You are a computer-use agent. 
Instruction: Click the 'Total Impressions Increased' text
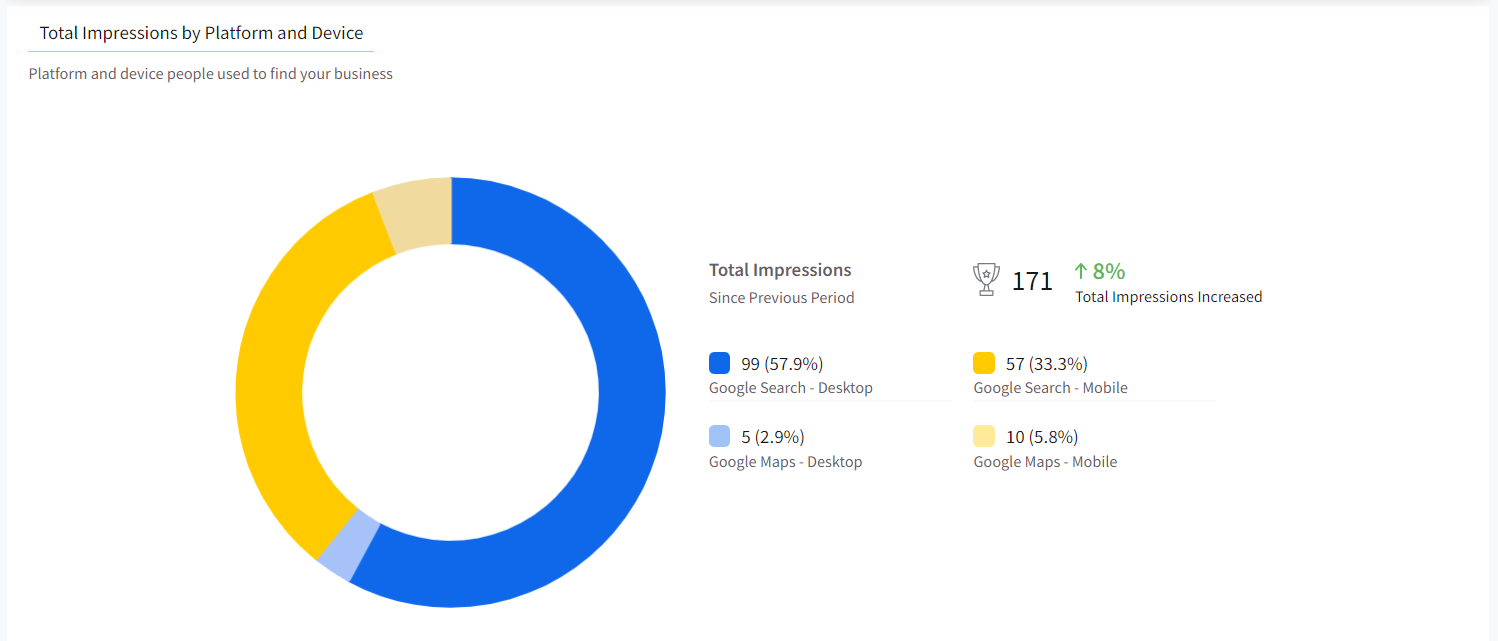pos(1169,297)
